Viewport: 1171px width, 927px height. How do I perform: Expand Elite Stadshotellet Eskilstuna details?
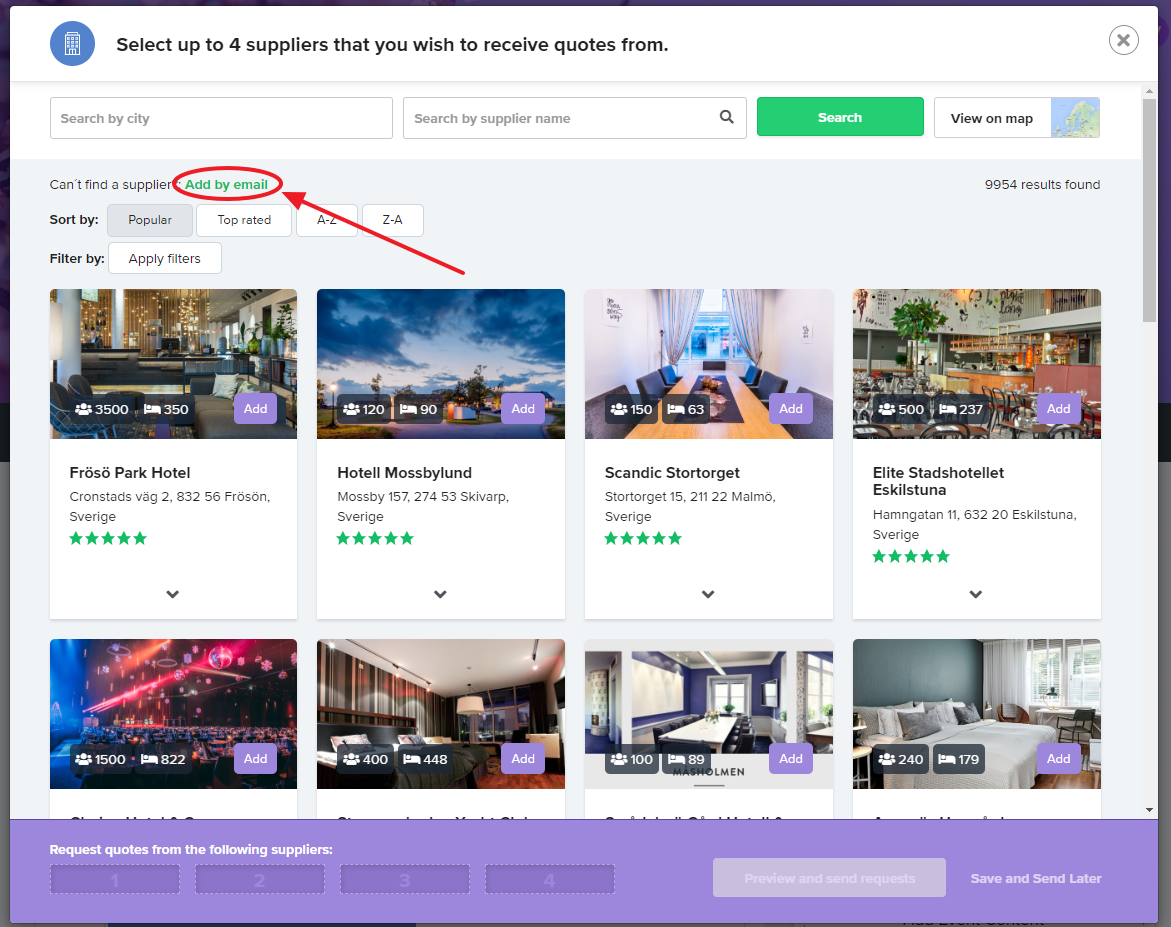click(x=976, y=595)
